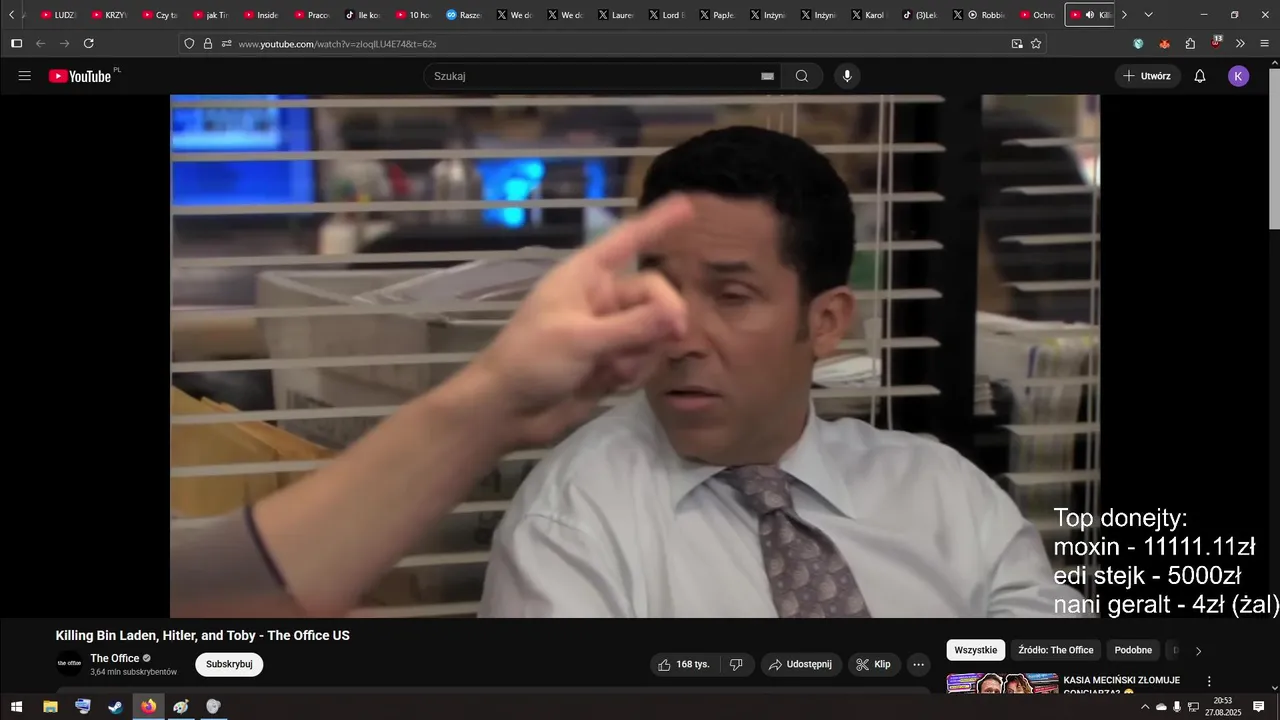Select the Źródło: The Office chip
The image size is (1280, 720).
tap(1056, 650)
